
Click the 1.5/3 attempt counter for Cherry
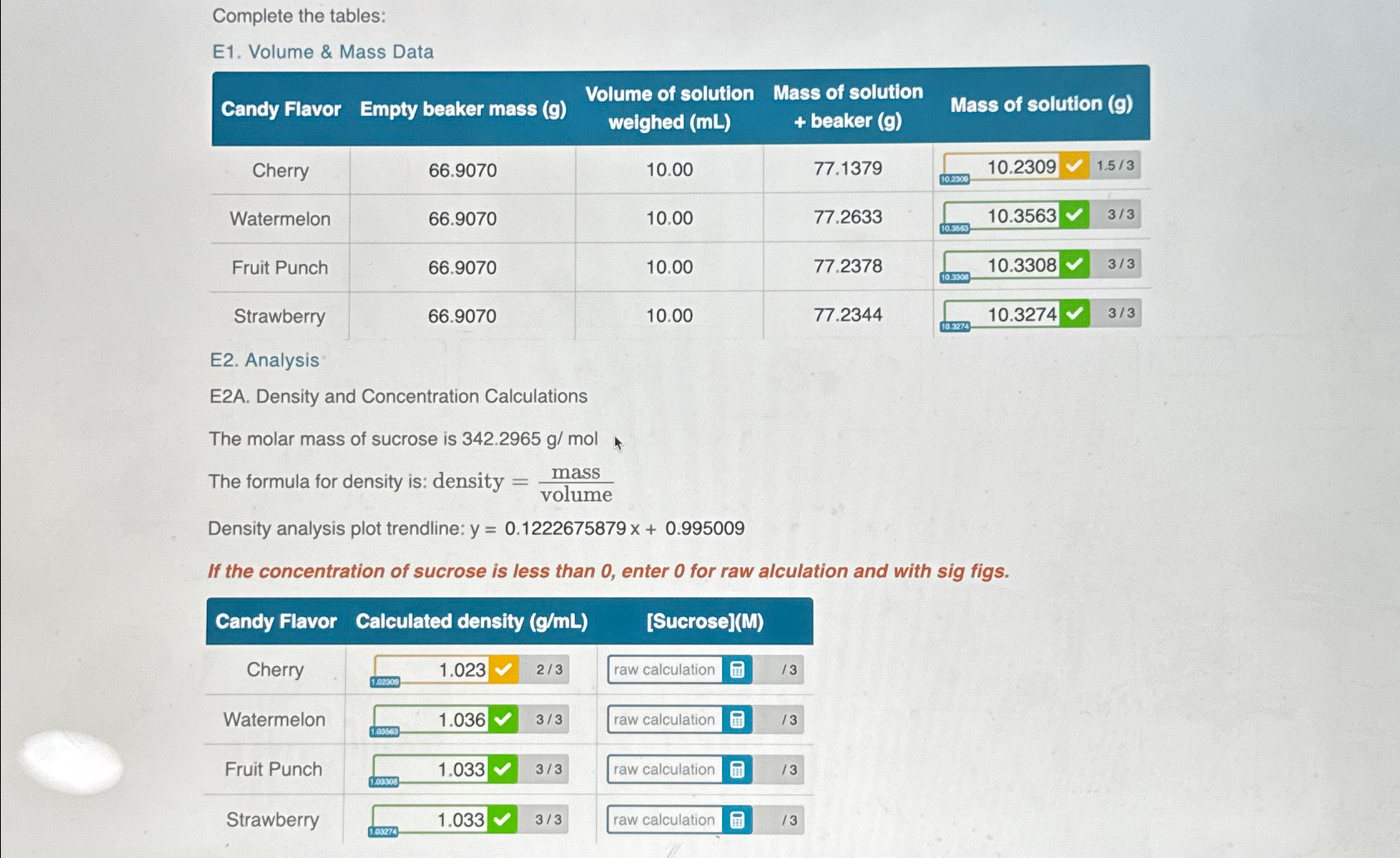click(1117, 166)
